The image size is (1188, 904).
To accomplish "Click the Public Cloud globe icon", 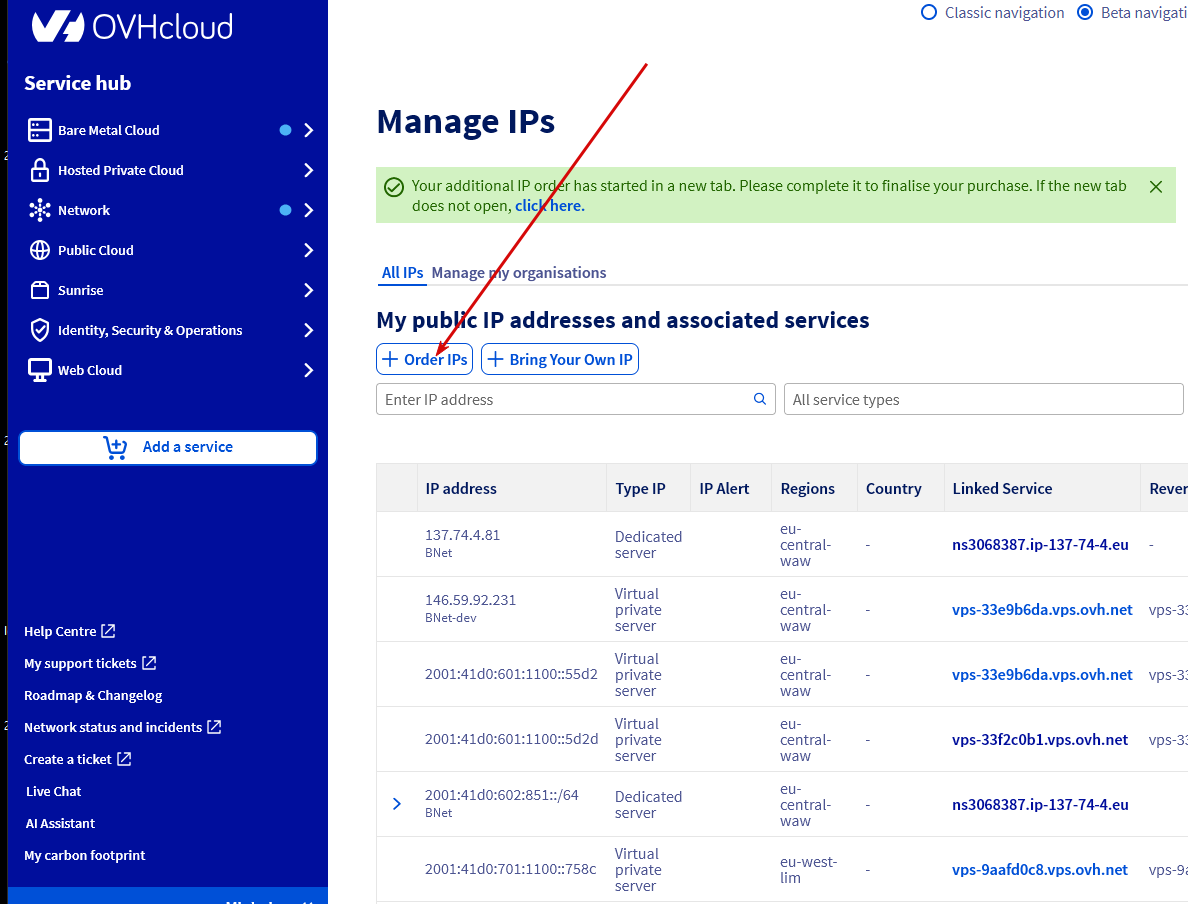I will pos(39,250).
